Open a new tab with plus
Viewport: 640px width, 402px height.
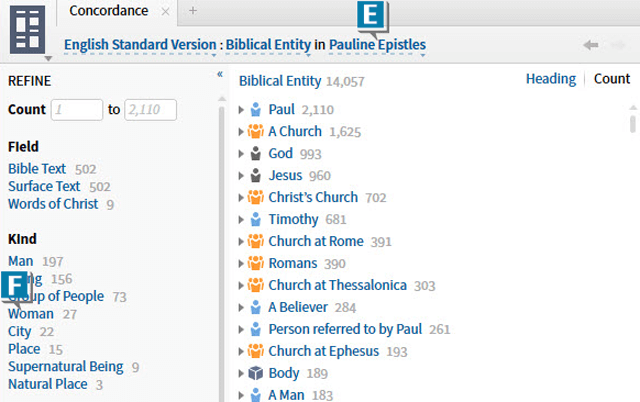coord(193,11)
